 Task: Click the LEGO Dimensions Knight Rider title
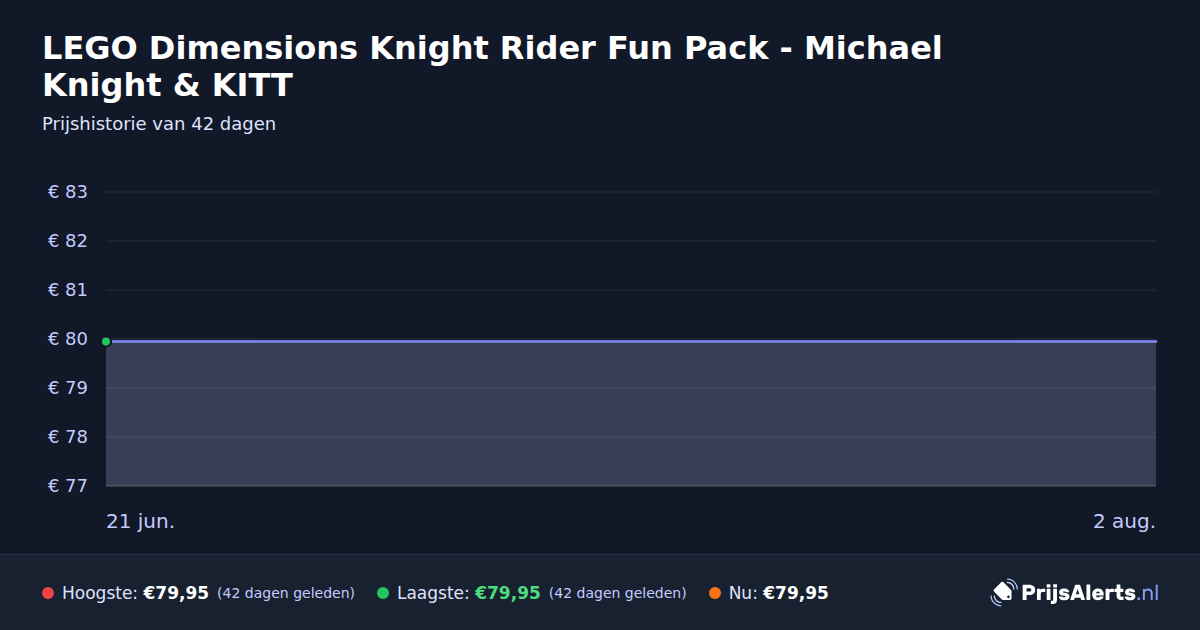click(492, 66)
